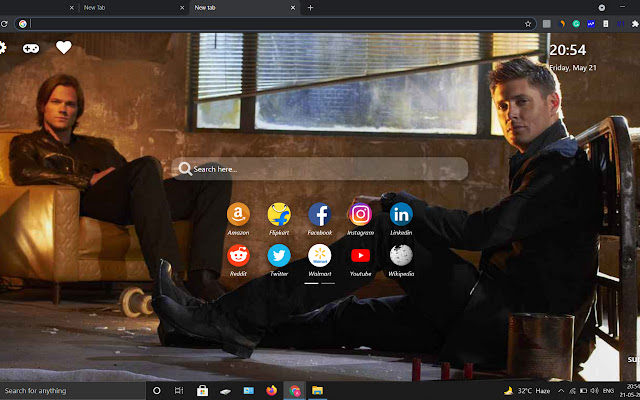Open a new tab with the plus button
The image size is (640, 400).
pyautogui.click(x=310, y=7)
